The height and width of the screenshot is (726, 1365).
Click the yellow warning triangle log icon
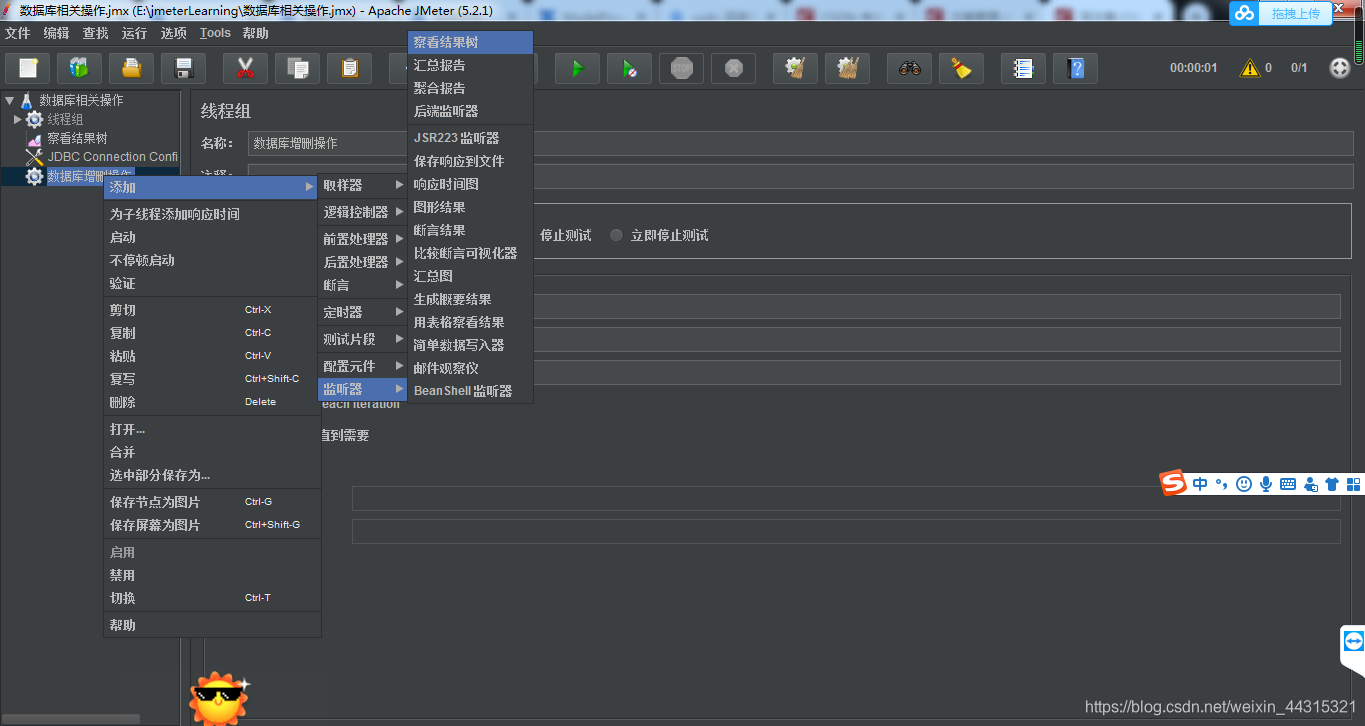[x=1249, y=68]
